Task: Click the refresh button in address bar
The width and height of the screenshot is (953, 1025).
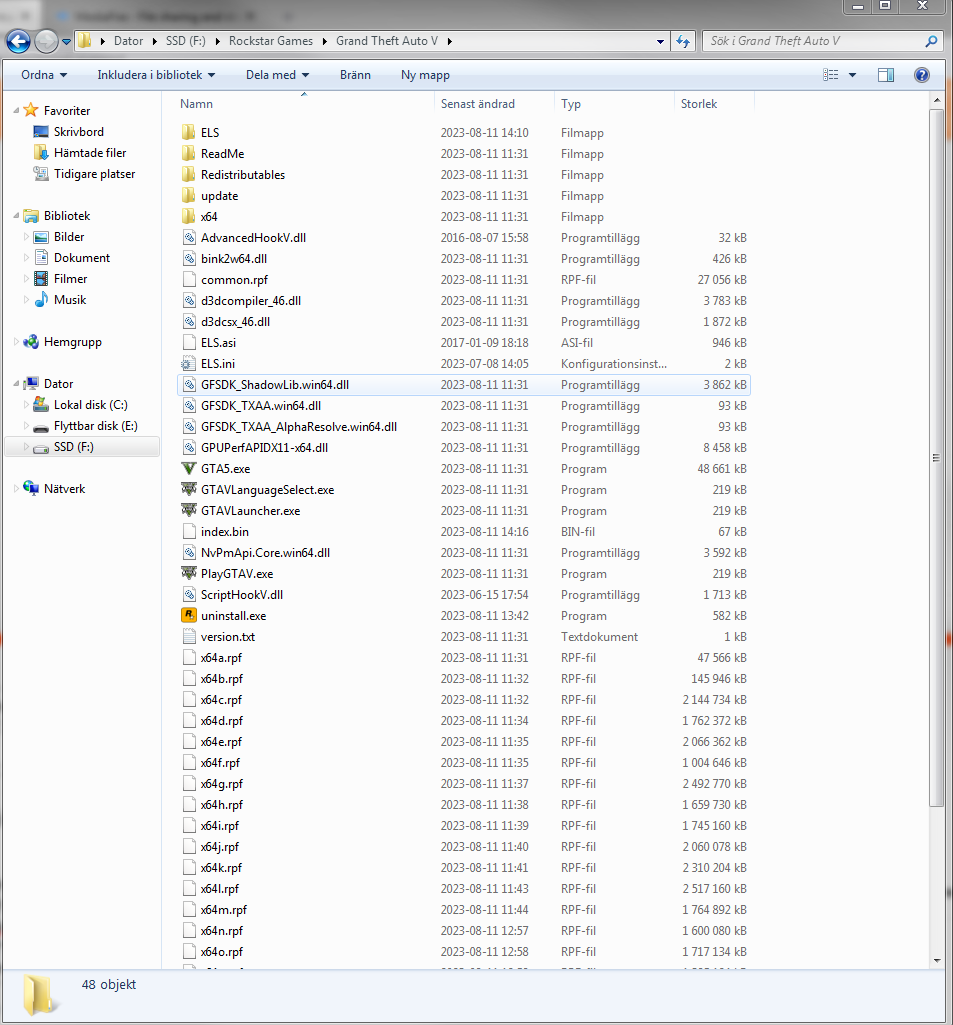Action: [683, 41]
